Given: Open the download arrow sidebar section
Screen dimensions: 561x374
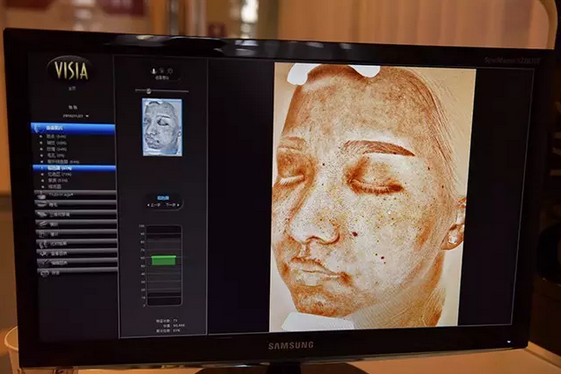Looking at the screenshot, I should (x=77, y=253).
